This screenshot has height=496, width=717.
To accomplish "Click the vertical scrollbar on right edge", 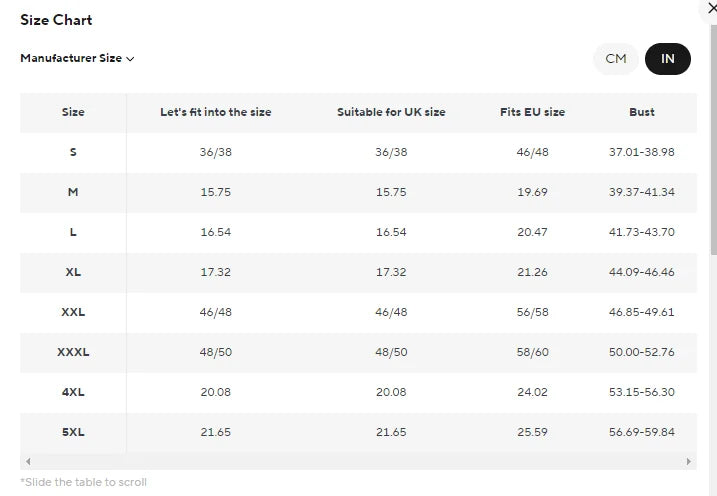I will point(713,137).
